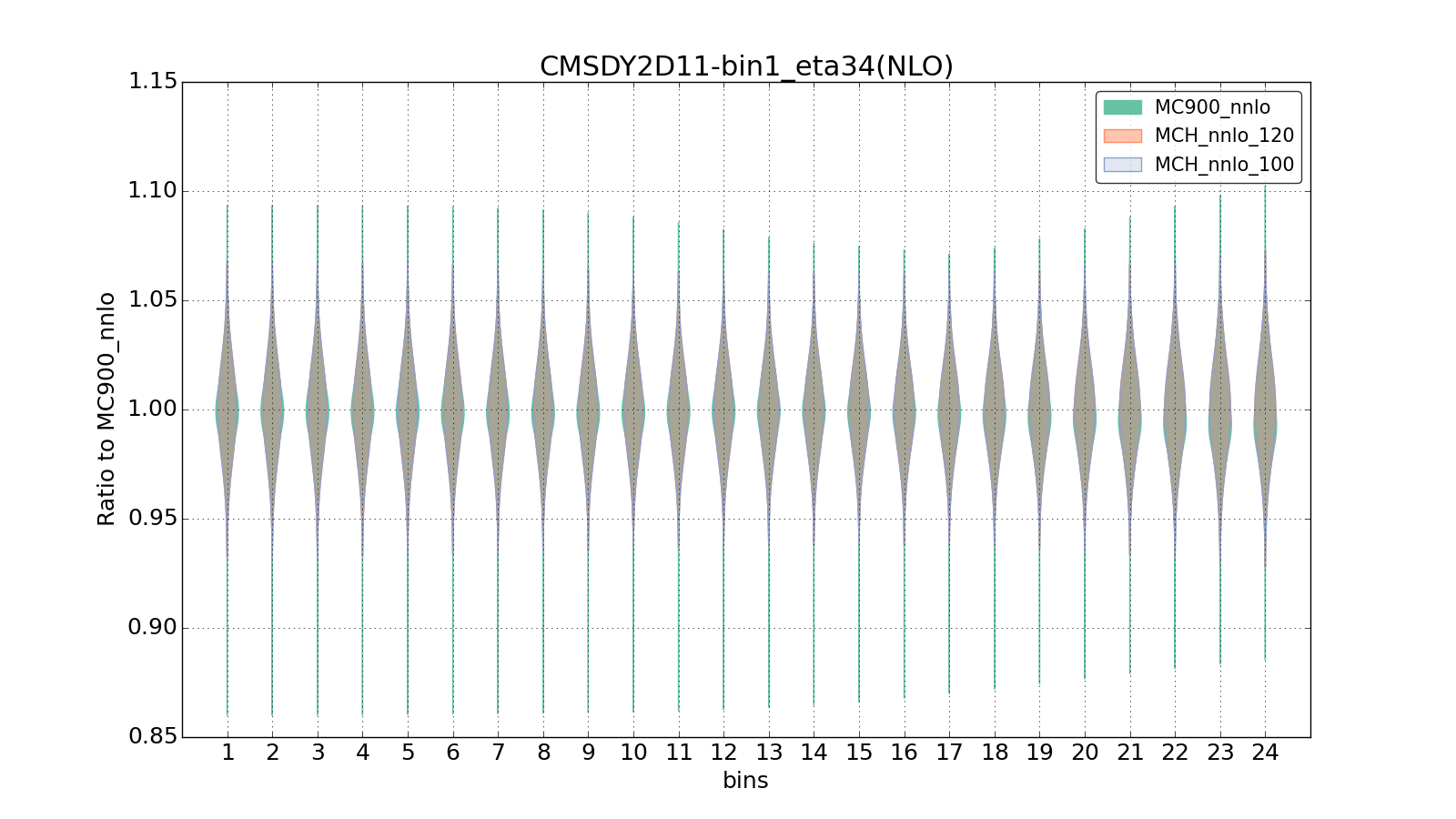This screenshot has width=1456, height=819.
Task: Click y-axis tick label 1.15
Action: click(x=153, y=82)
